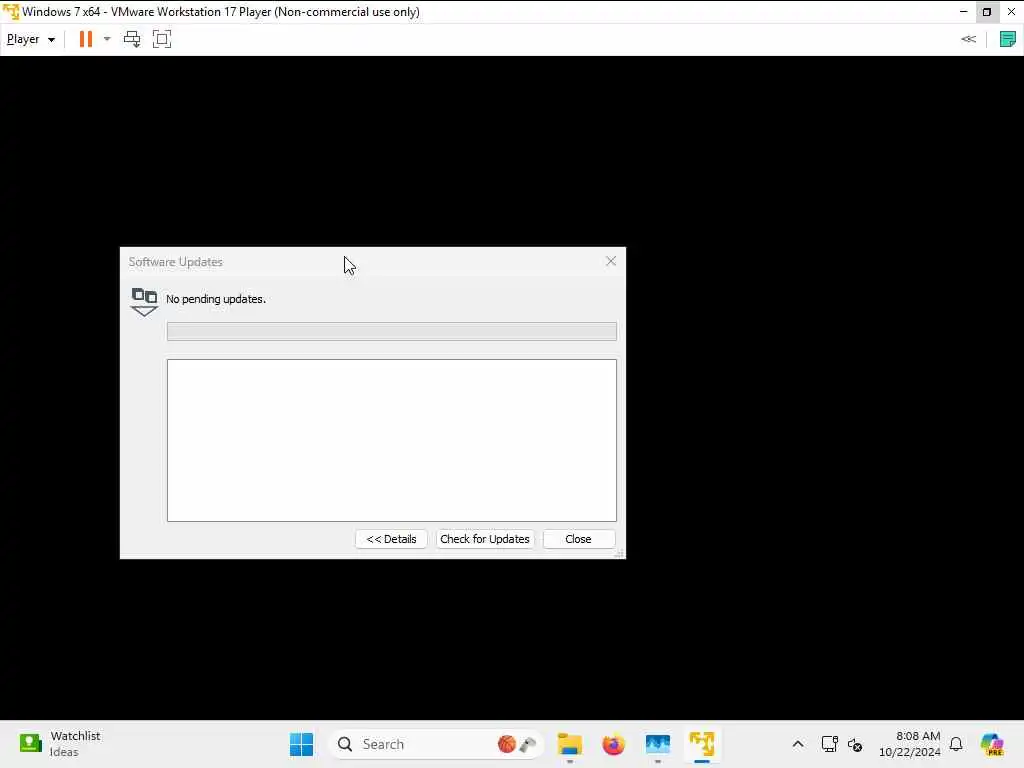Expand the power options arrow beside pause
Screen dimensions: 1024x768
[x=107, y=39]
